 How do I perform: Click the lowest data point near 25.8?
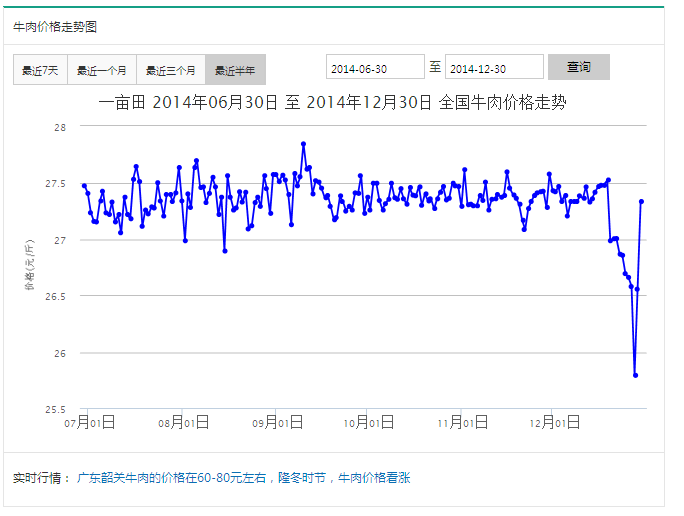pos(635,375)
